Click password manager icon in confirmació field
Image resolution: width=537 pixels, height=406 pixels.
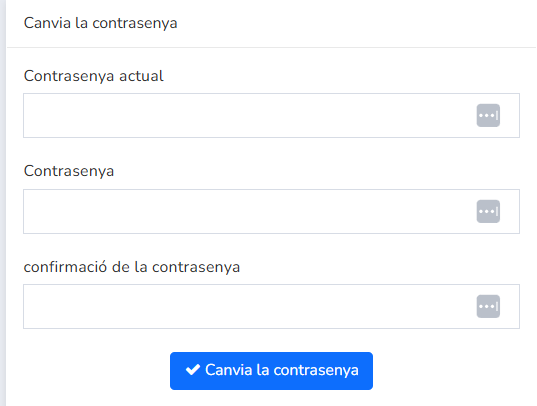[488, 306]
